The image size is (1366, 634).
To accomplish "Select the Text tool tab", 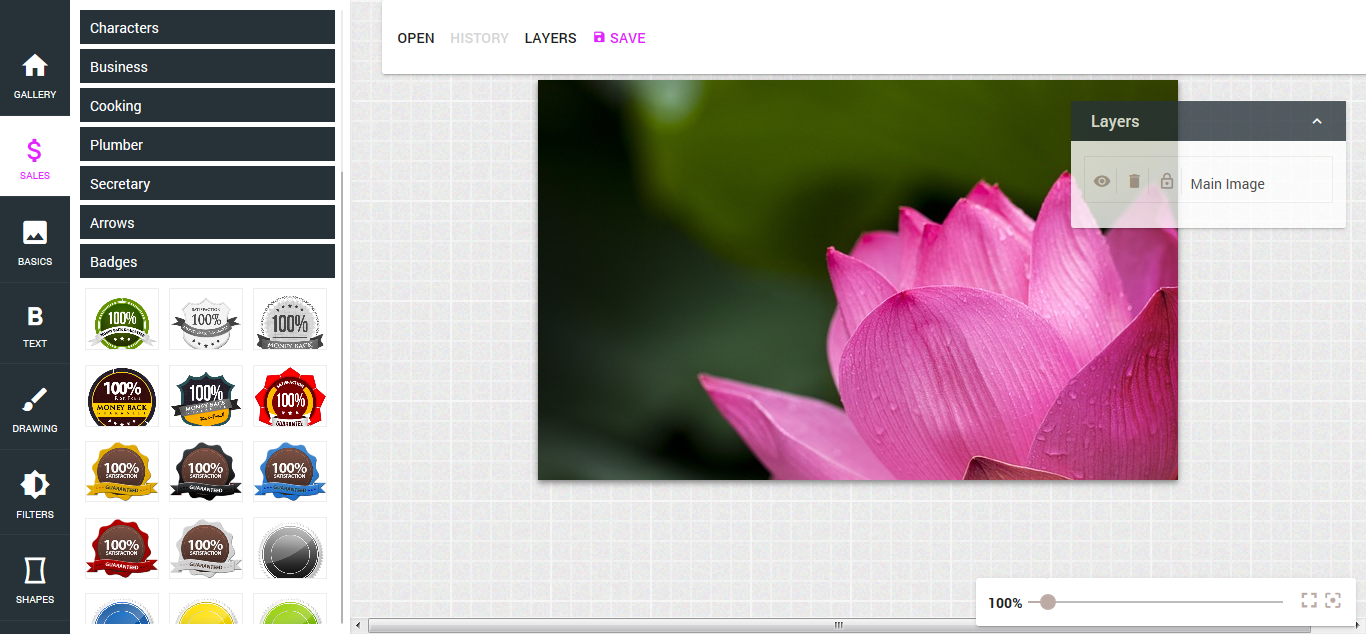I will tap(35, 325).
